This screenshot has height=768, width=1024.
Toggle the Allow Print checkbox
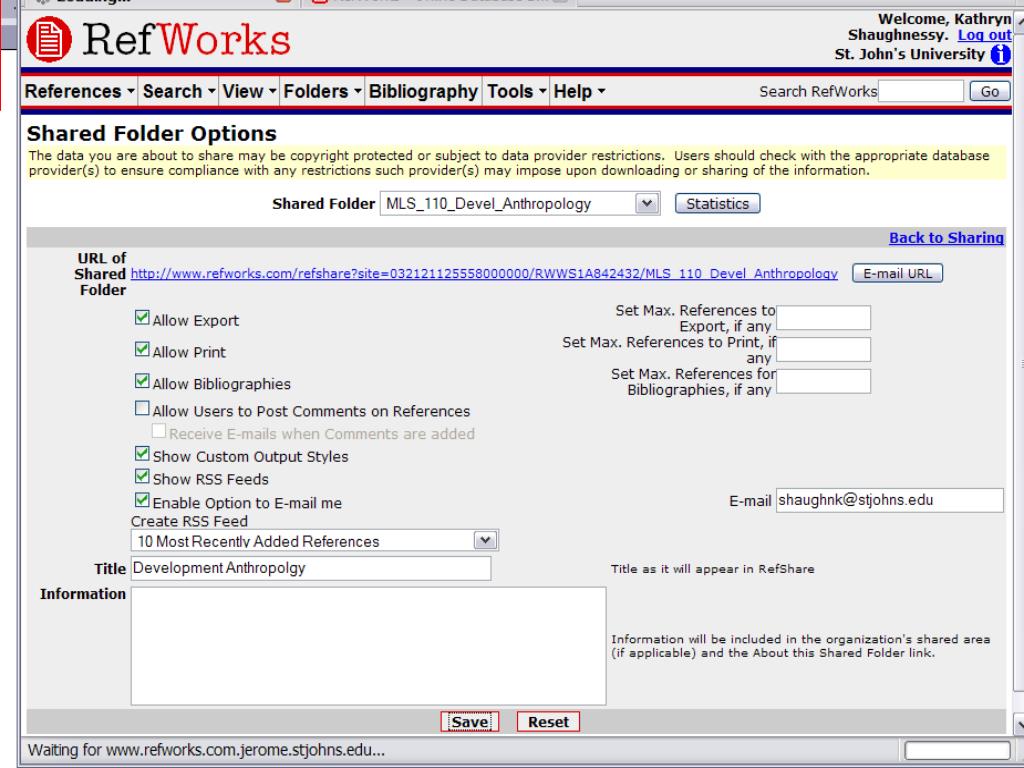pos(142,349)
